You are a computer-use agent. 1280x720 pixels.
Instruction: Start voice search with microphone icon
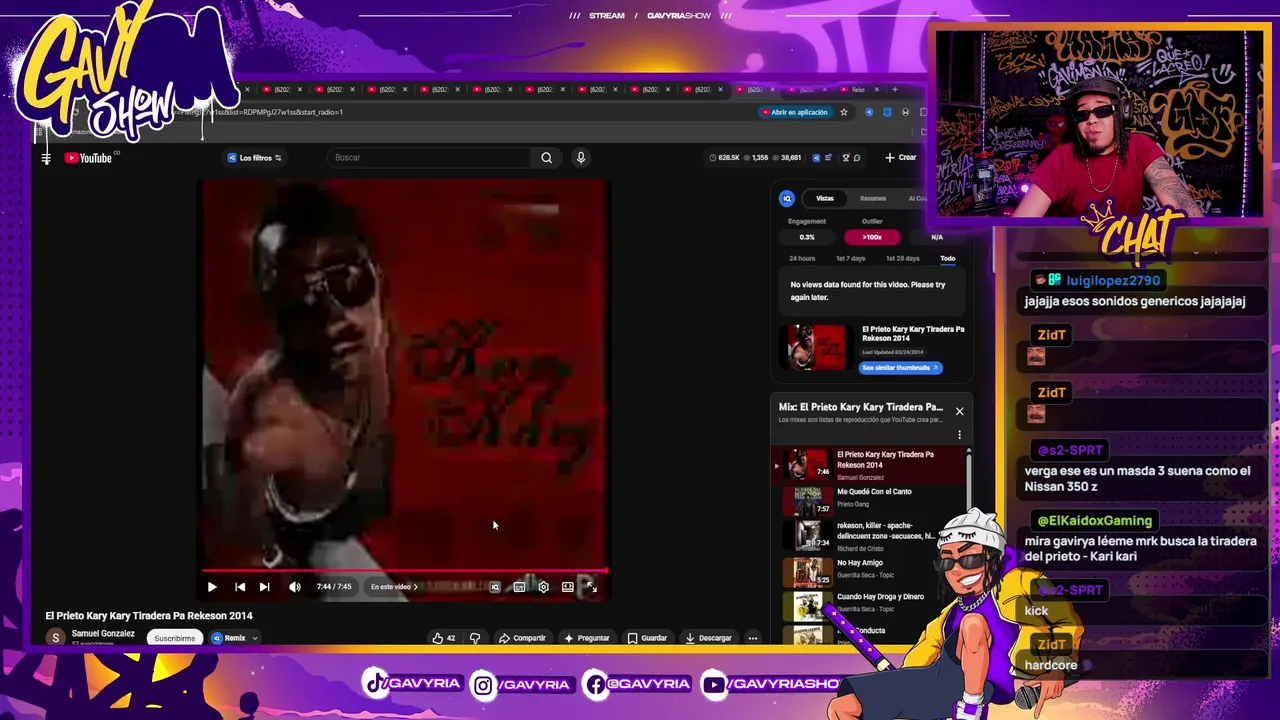pos(580,157)
